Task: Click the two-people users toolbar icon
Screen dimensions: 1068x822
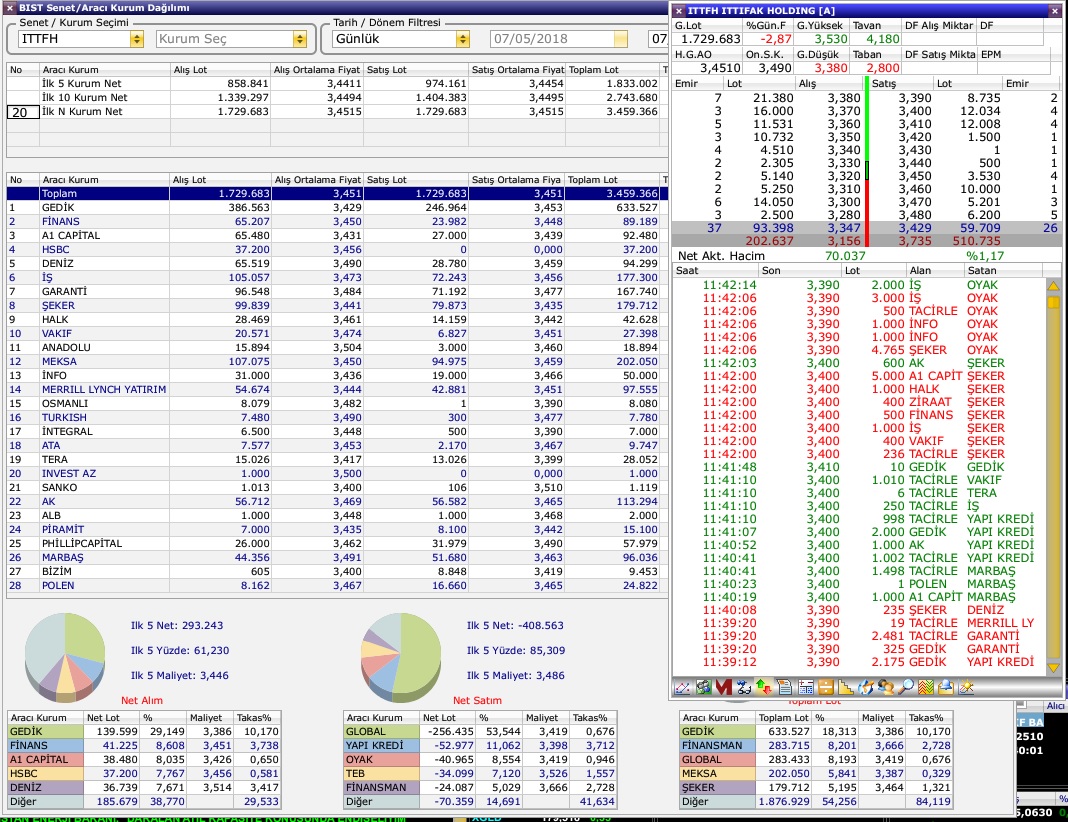Action: click(885, 688)
